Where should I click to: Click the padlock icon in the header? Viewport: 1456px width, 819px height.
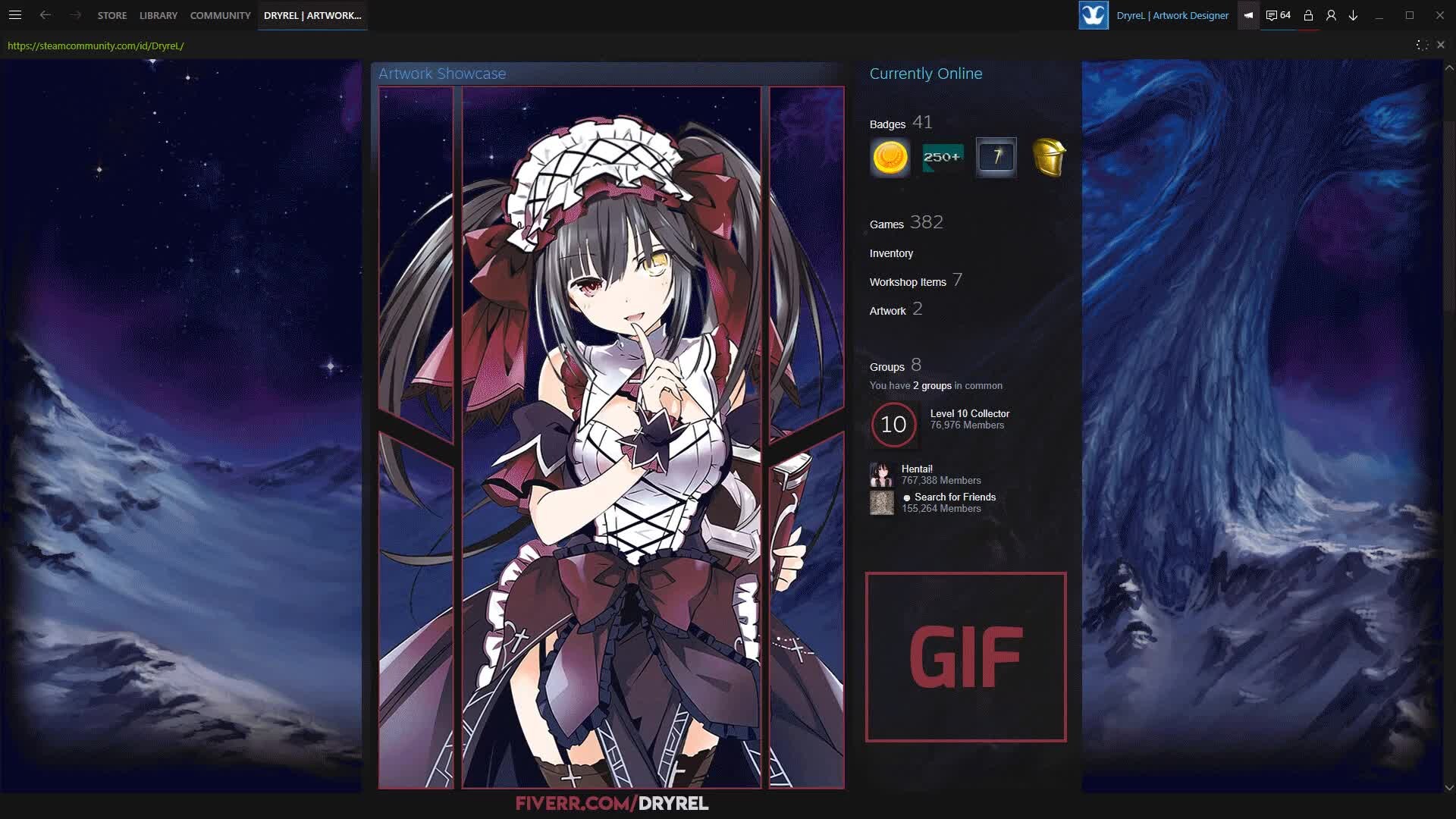[1308, 15]
